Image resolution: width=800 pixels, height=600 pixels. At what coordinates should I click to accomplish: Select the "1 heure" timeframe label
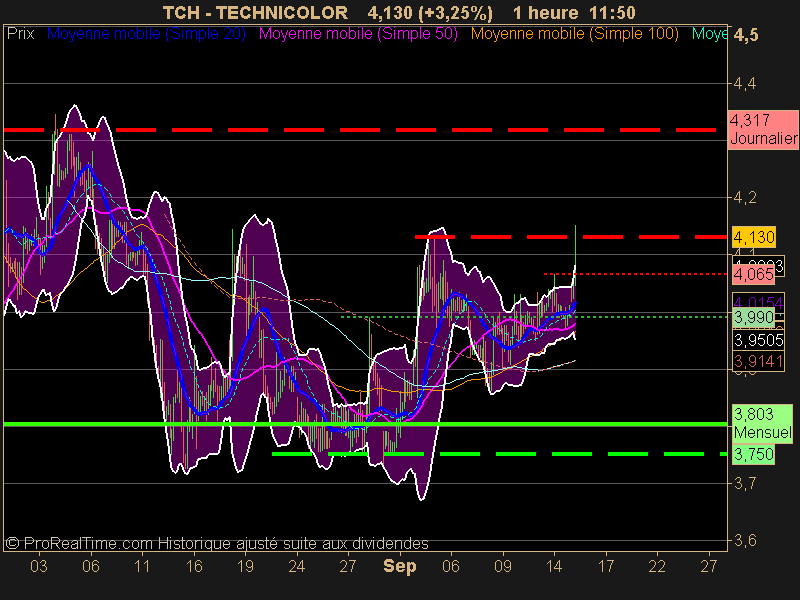pos(546,13)
